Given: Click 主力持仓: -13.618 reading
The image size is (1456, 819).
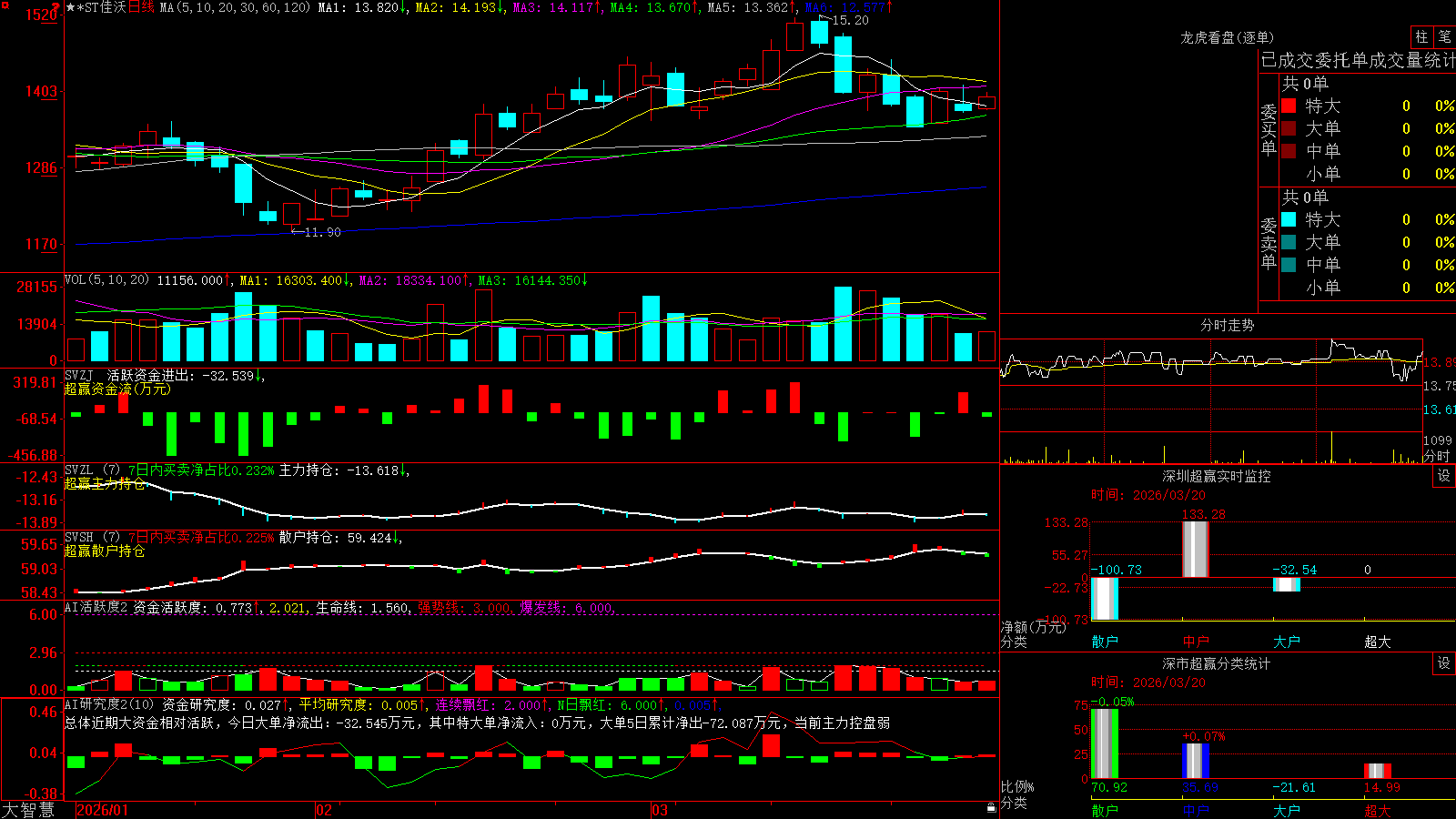Looking at the screenshot, I should tap(344, 470).
